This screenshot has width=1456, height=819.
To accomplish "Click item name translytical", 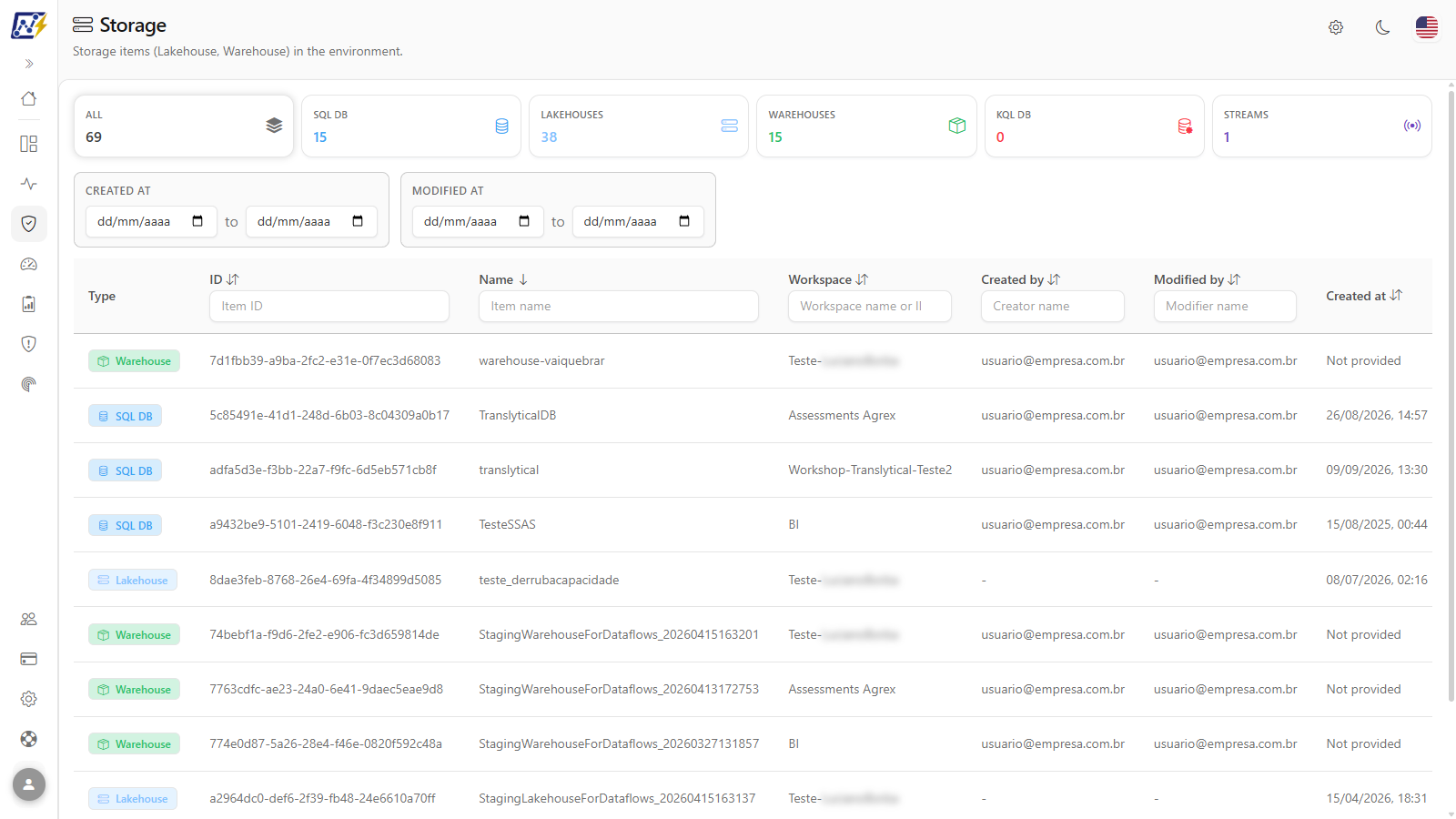I will coord(509,470).
